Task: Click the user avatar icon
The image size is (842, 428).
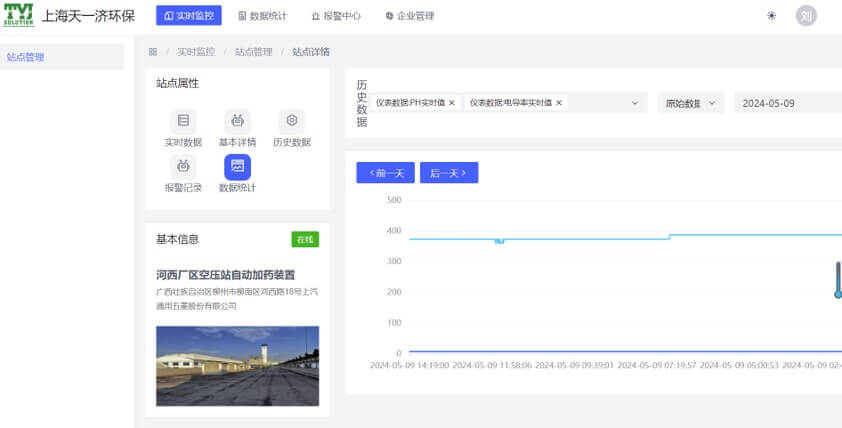Action: pyautogui.click(x=806, y=16)
